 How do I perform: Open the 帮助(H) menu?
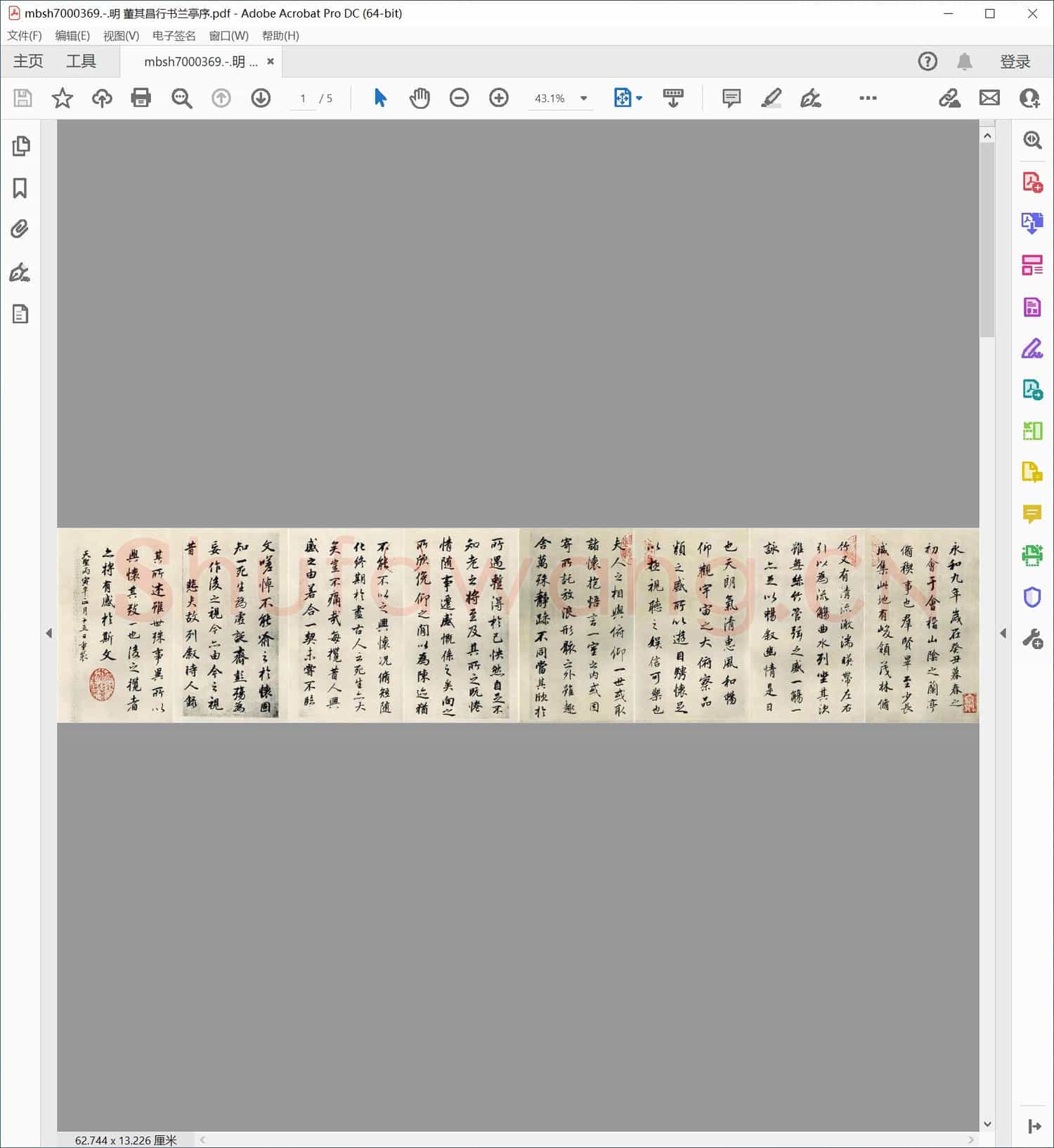(280, 36)
